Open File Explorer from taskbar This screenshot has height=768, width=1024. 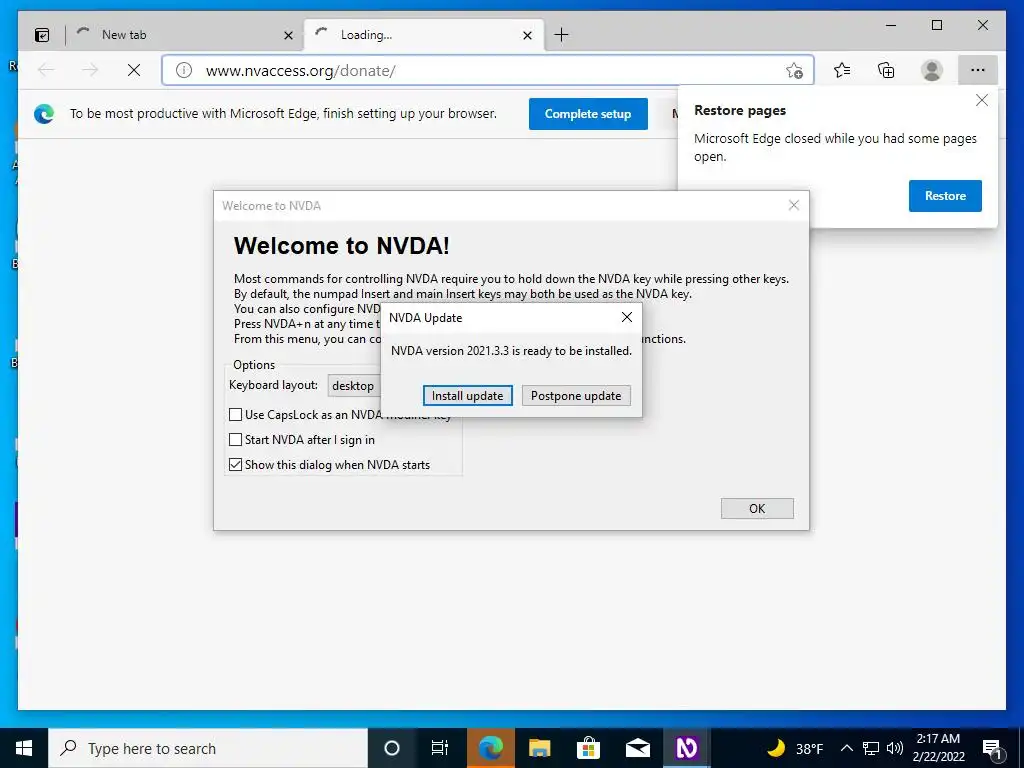point(539,748)
